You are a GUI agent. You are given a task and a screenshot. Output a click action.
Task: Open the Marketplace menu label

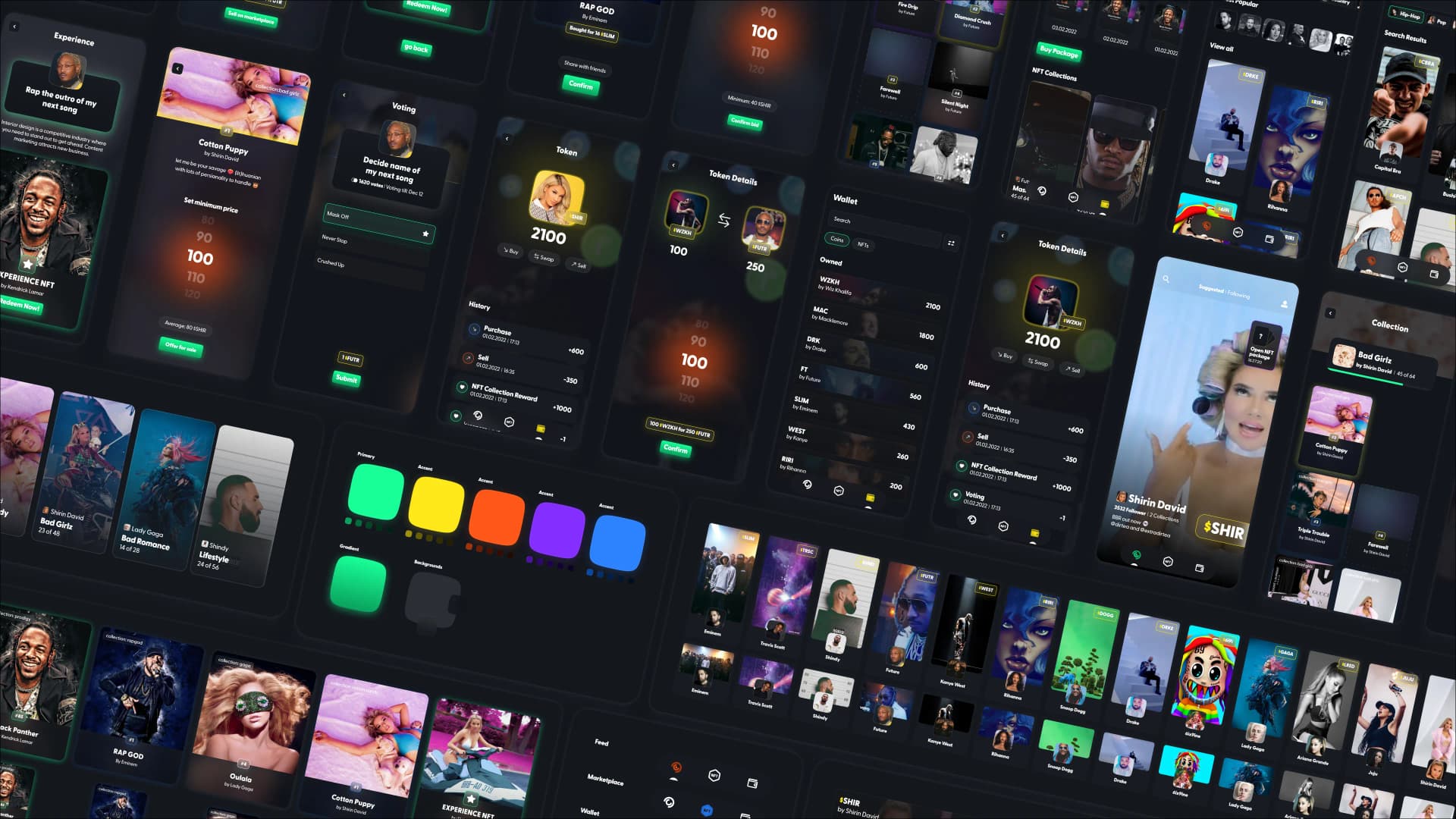pyautogui.click(x=605, y=779)
